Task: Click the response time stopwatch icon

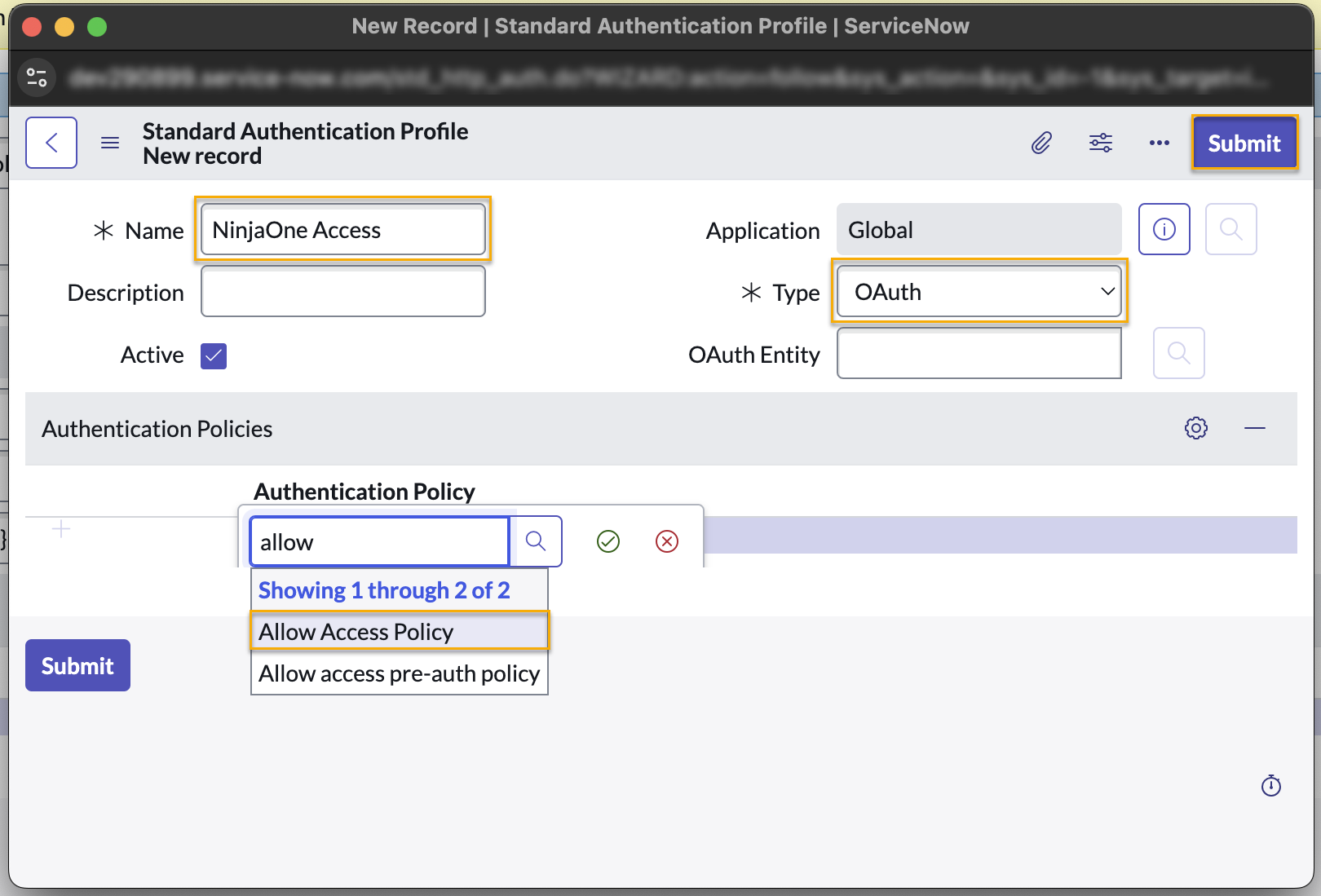Action: coord(1270,786)
